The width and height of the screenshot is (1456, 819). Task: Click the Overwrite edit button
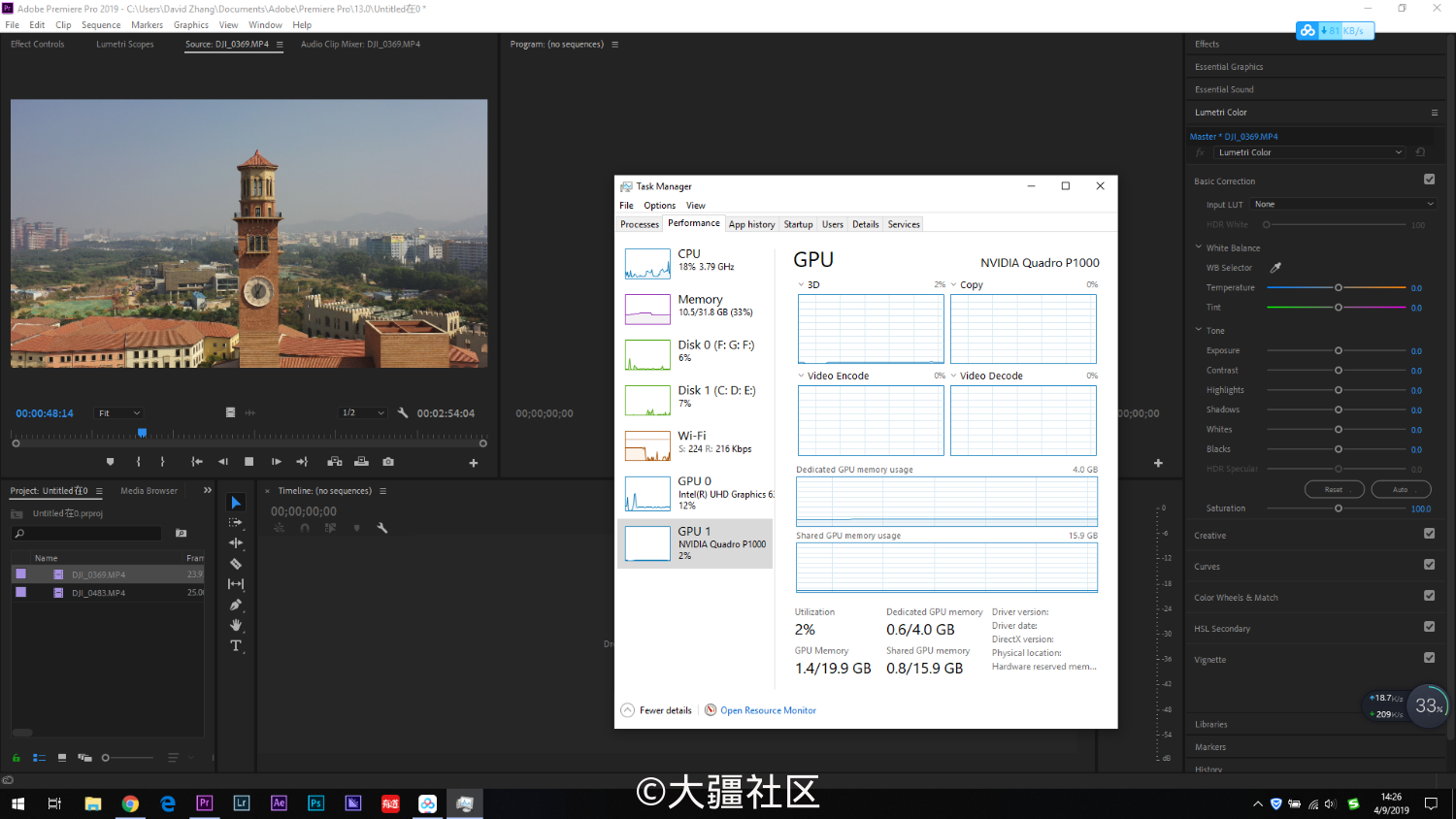click(x=361, y=462)
